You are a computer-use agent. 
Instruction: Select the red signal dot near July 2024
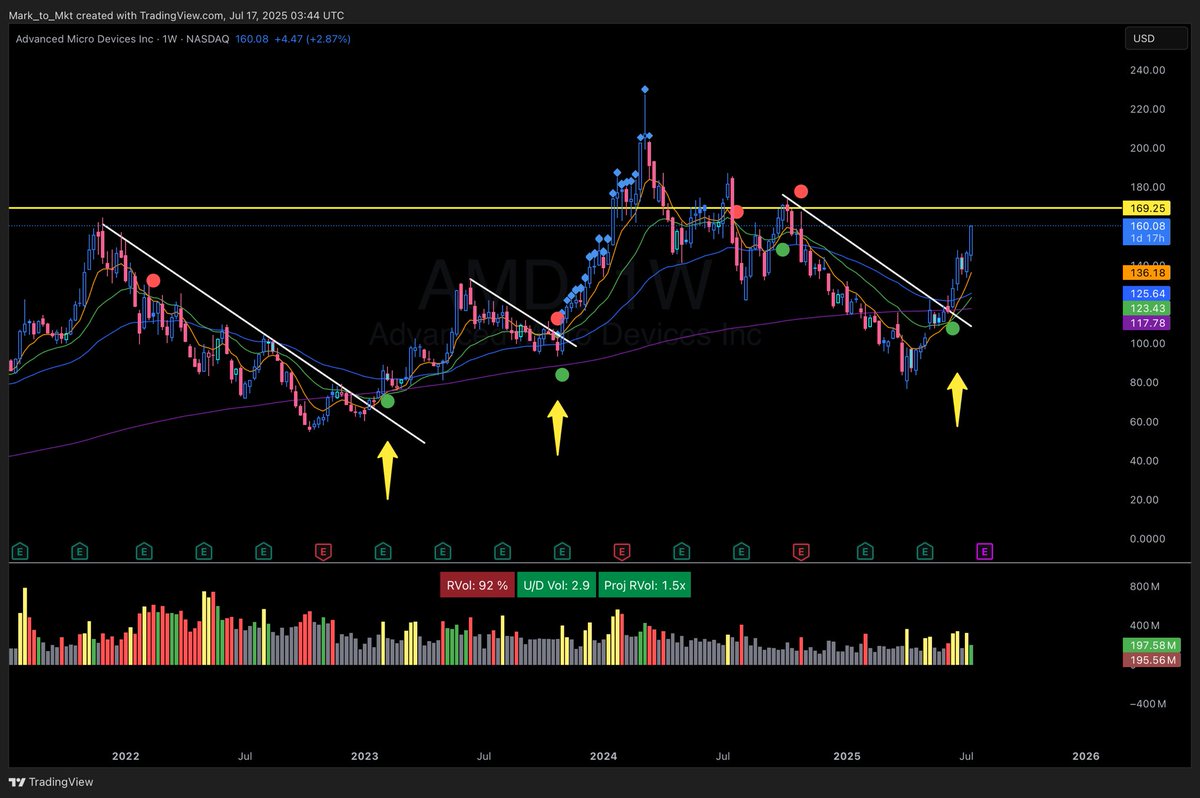click(736, 211)
